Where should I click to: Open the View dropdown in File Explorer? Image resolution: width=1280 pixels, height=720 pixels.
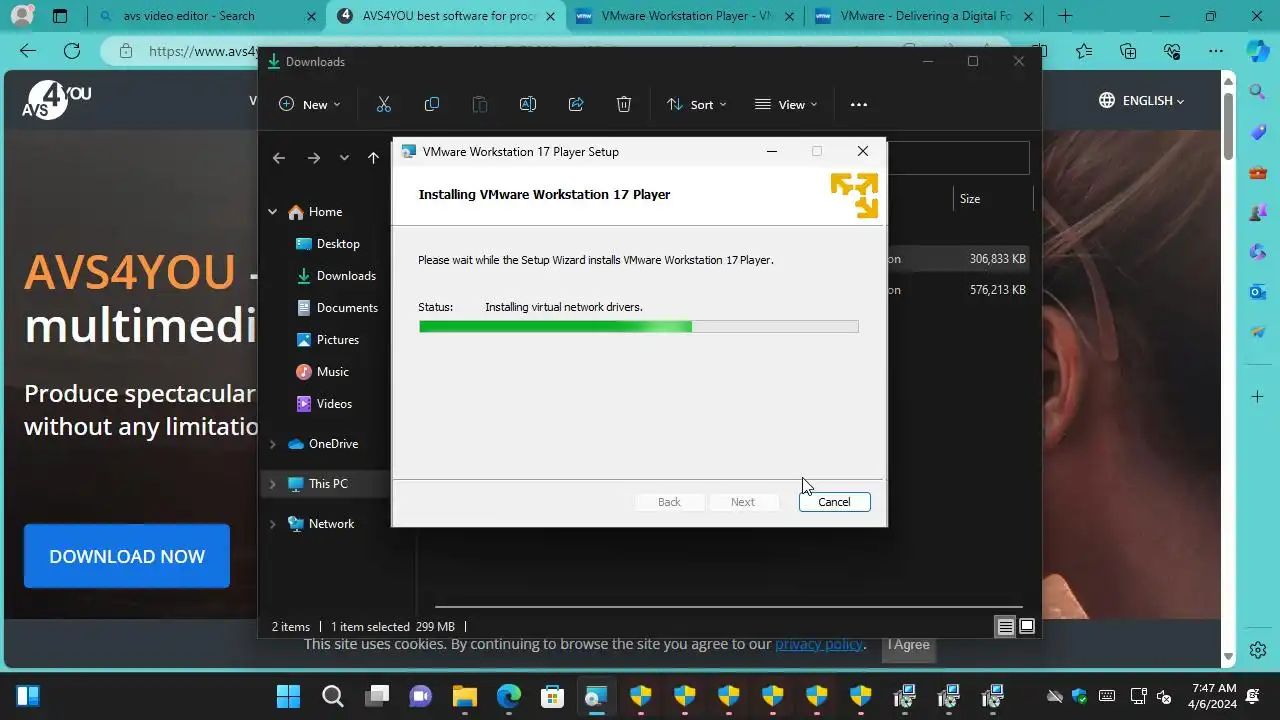point(786,104)
